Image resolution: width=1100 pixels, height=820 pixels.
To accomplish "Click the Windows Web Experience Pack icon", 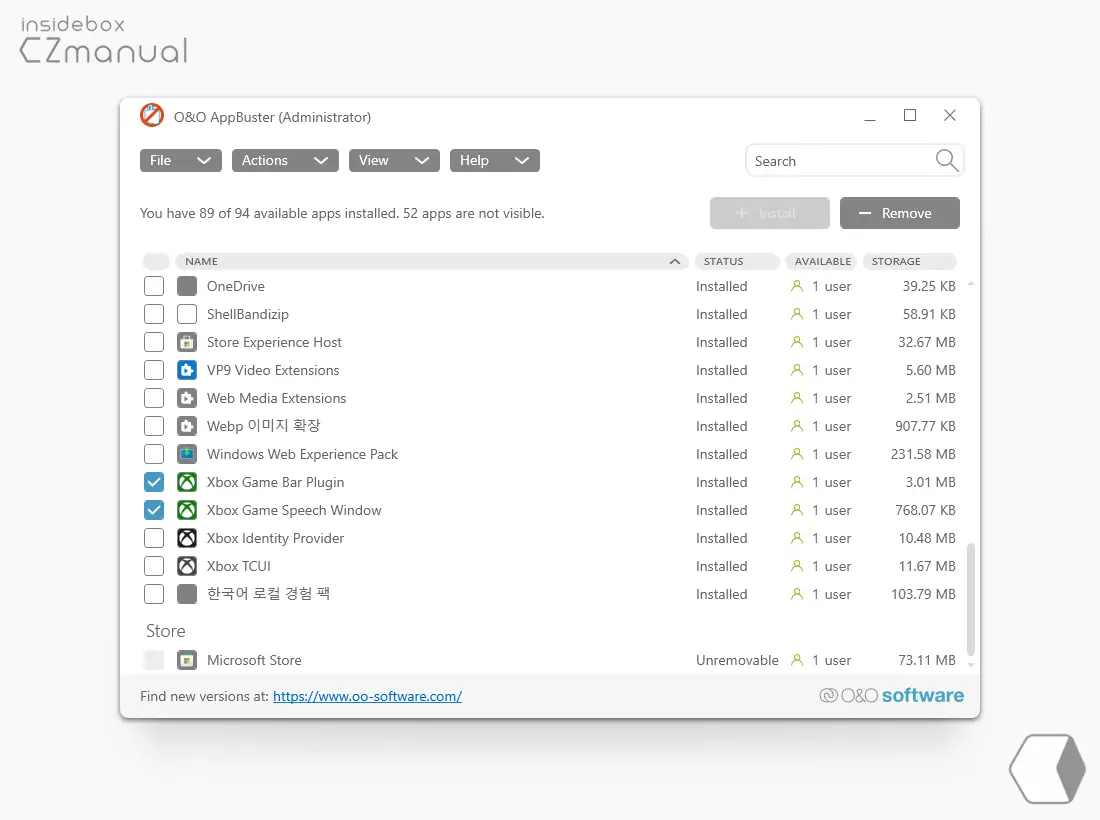I will [186, 454].
